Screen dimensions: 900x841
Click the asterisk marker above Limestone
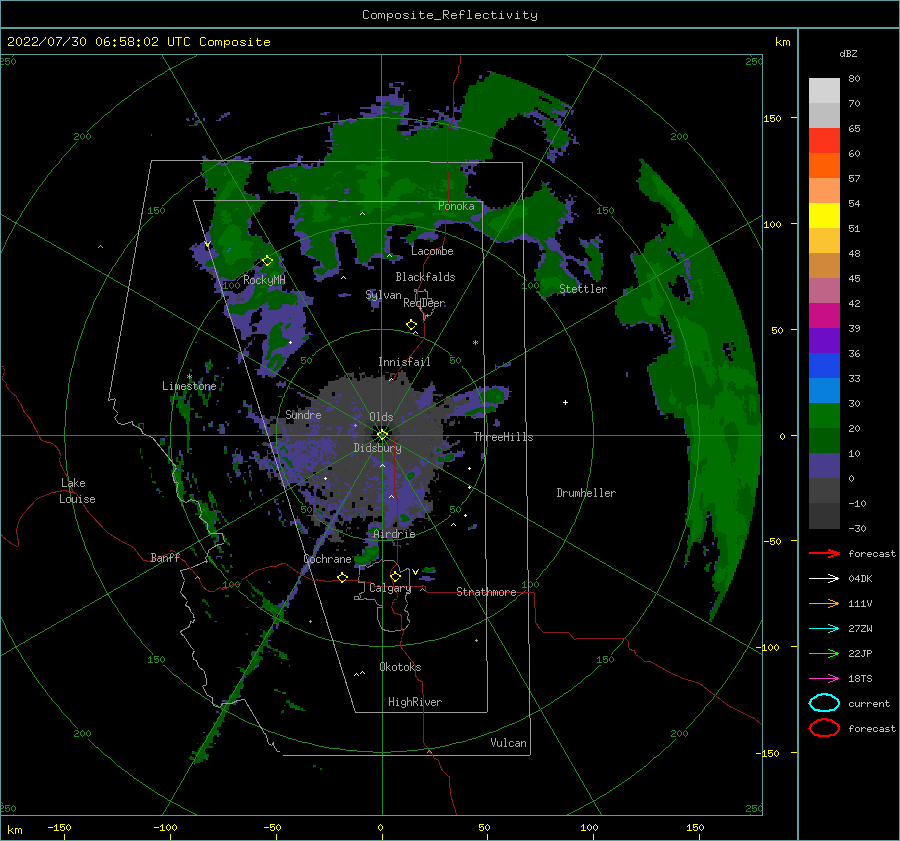click(x=189, y=377)
